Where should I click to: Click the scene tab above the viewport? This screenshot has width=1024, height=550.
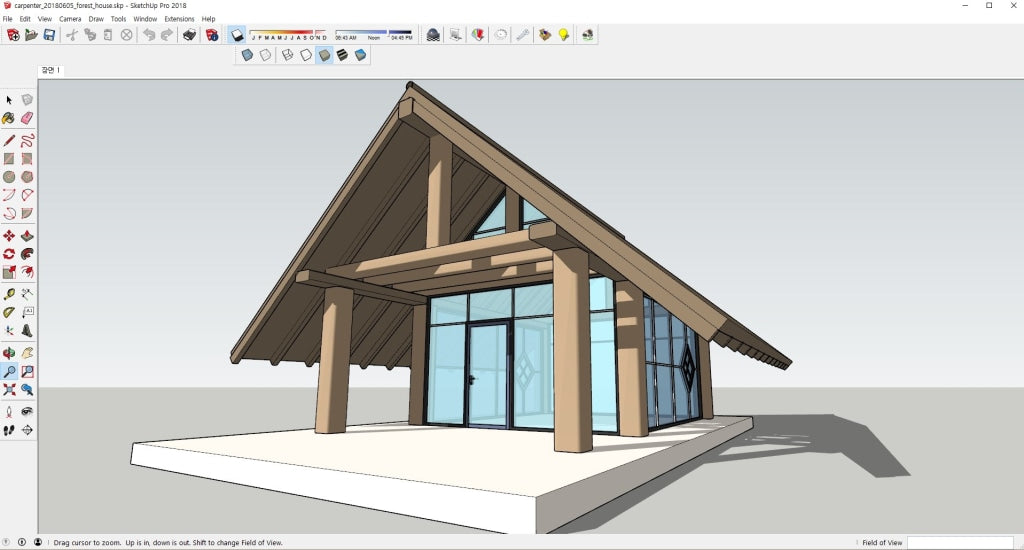coord(50,70)
